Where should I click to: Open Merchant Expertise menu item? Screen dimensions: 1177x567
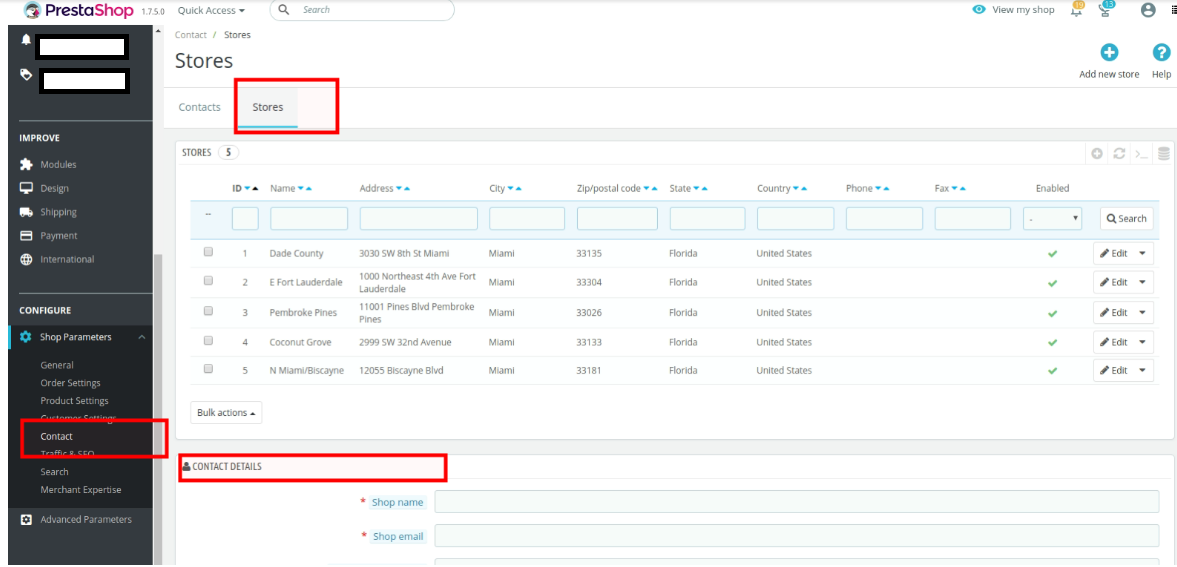[x=81, y=490]
